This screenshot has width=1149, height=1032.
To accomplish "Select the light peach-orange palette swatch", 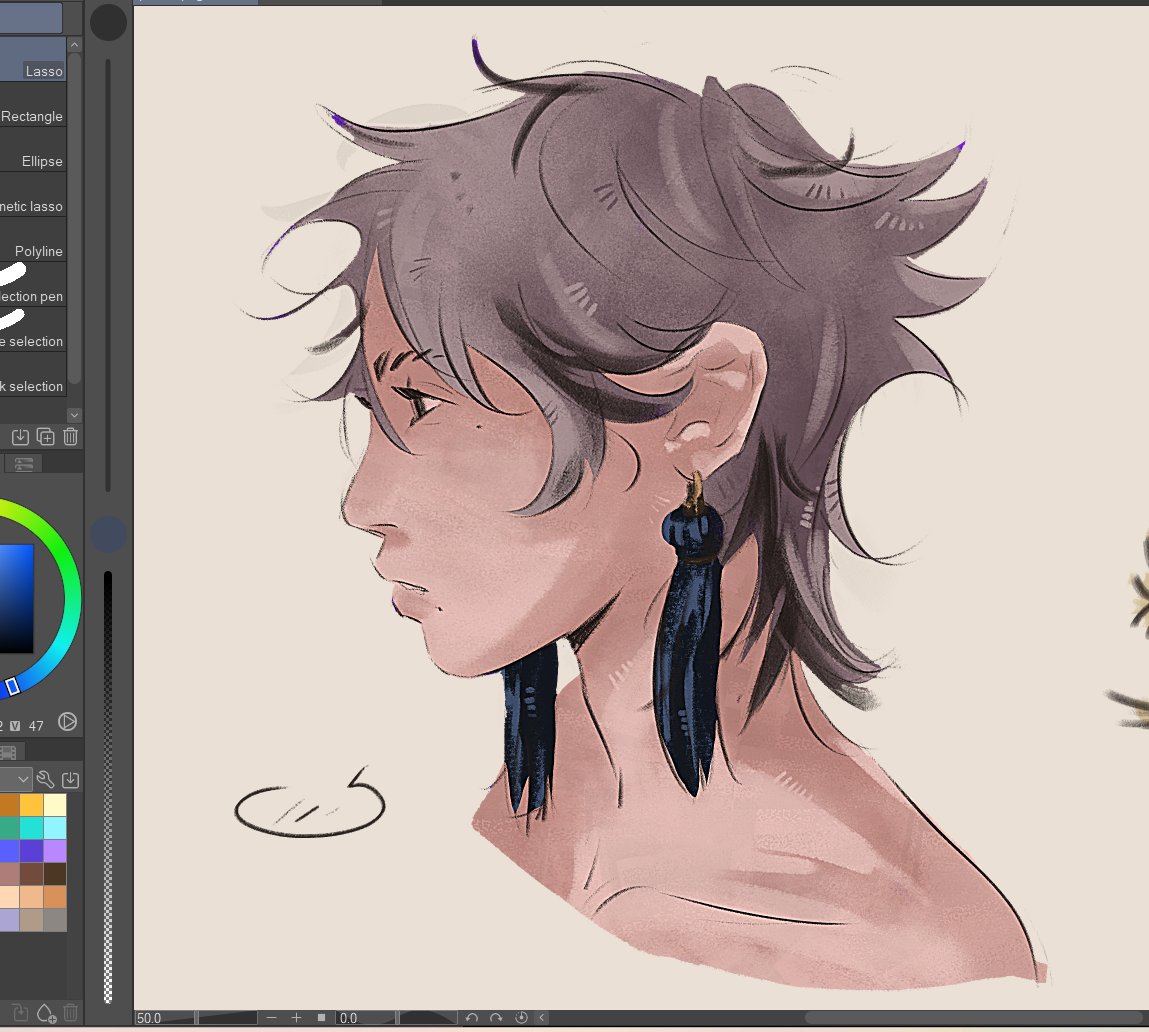I will [x=32, y=897].
